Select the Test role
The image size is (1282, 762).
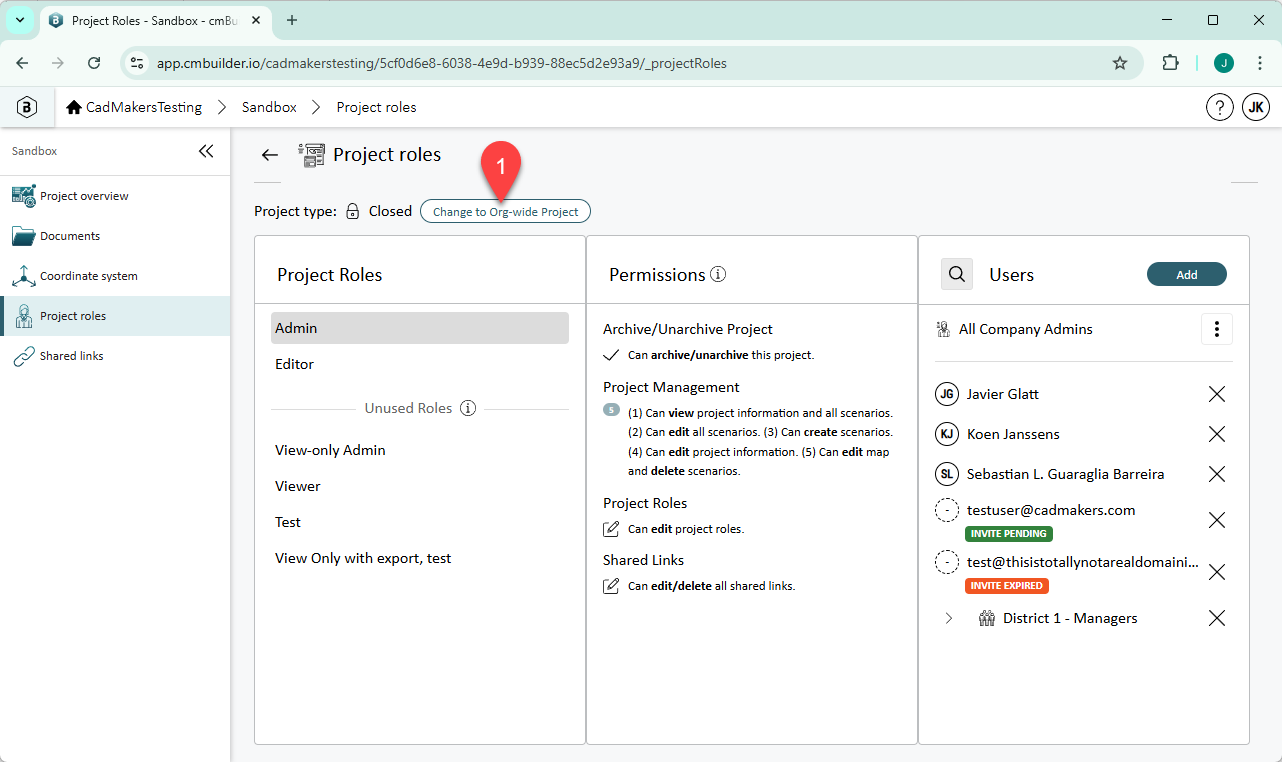pos(420,522)
